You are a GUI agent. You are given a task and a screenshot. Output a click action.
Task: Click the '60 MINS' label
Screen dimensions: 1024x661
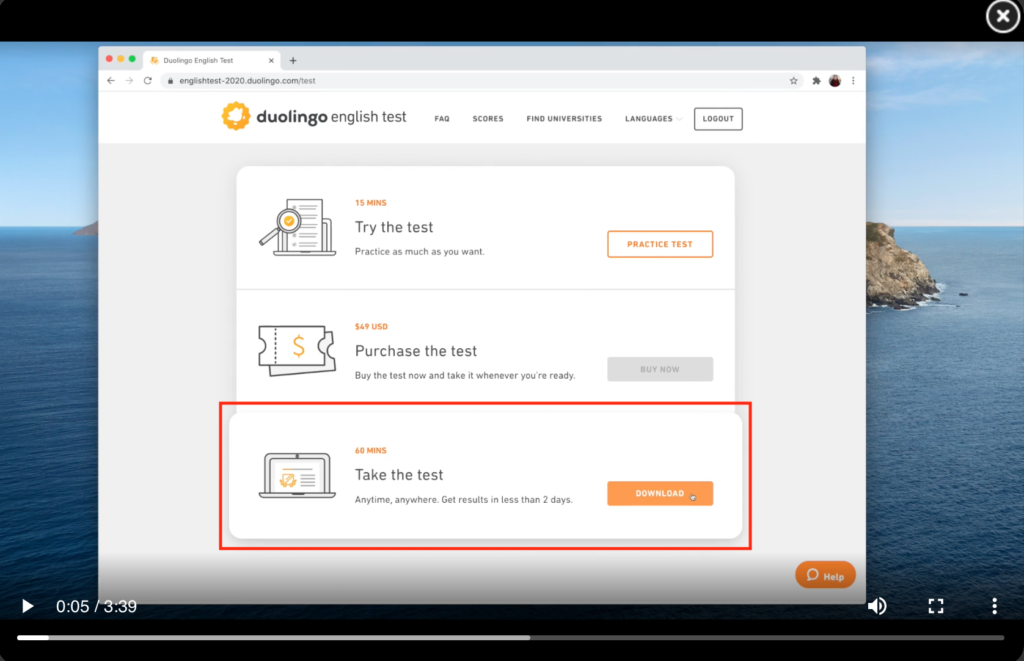(x=370, y=451)
